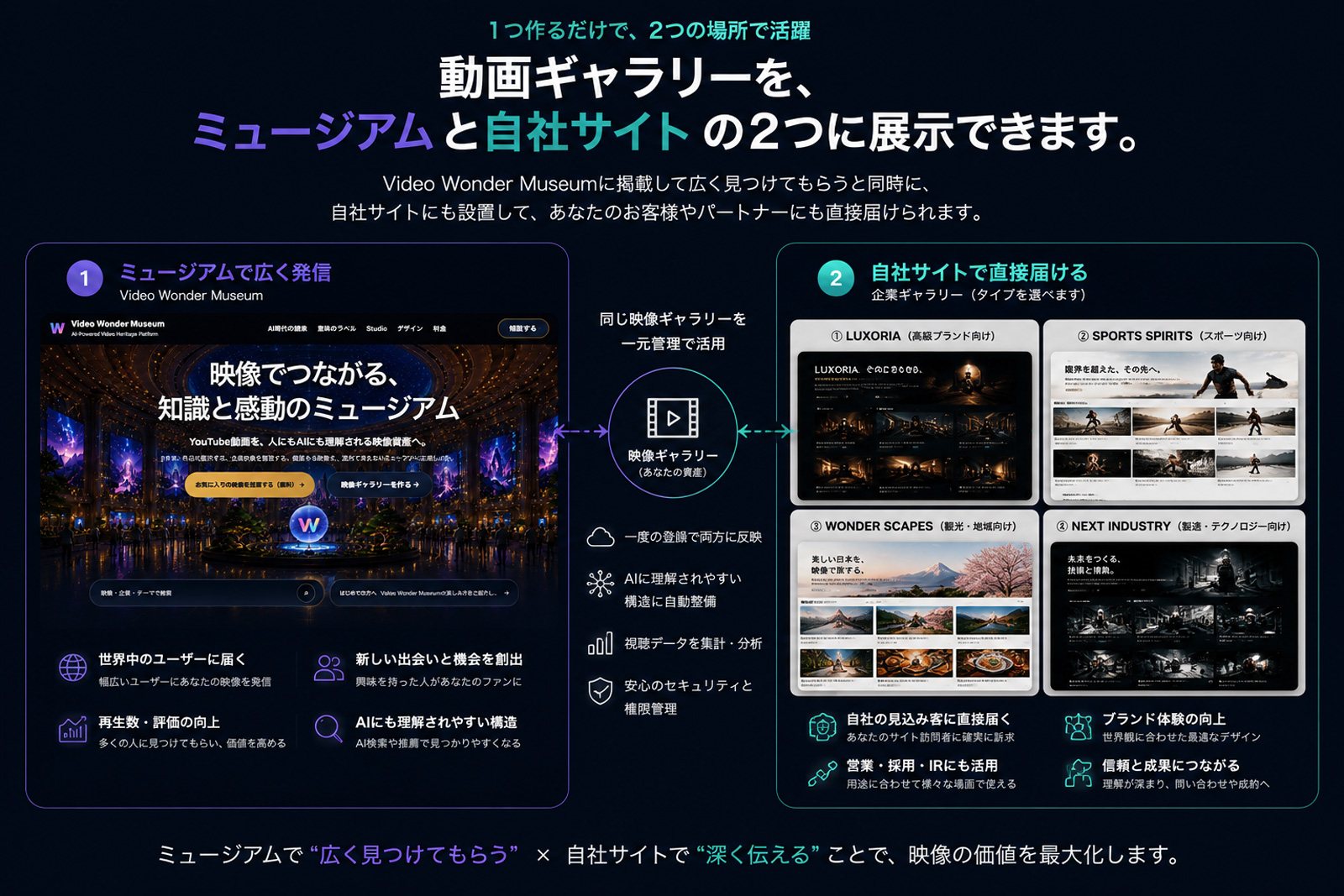Open the デザイン menu item in the museum navbar
Image resolution: width=1344 pixels, height=896 pixels.
coord(410,328)
